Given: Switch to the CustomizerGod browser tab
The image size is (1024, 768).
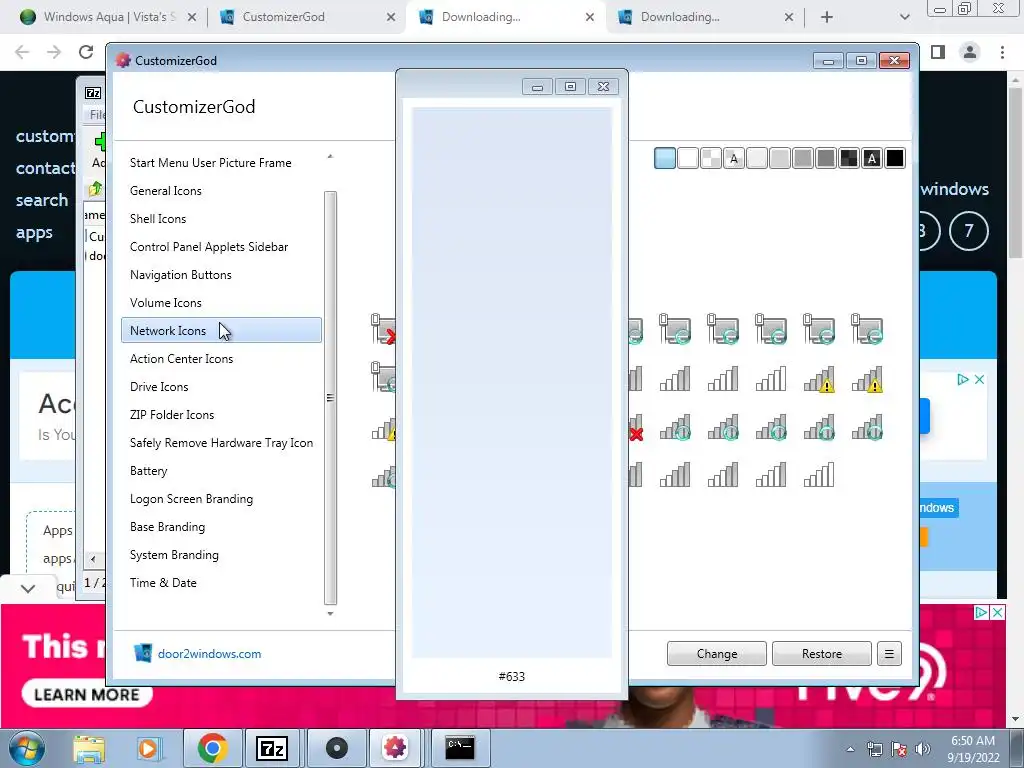Looking at the screenshot, I should pyautogui.click(x=307, y=17).
